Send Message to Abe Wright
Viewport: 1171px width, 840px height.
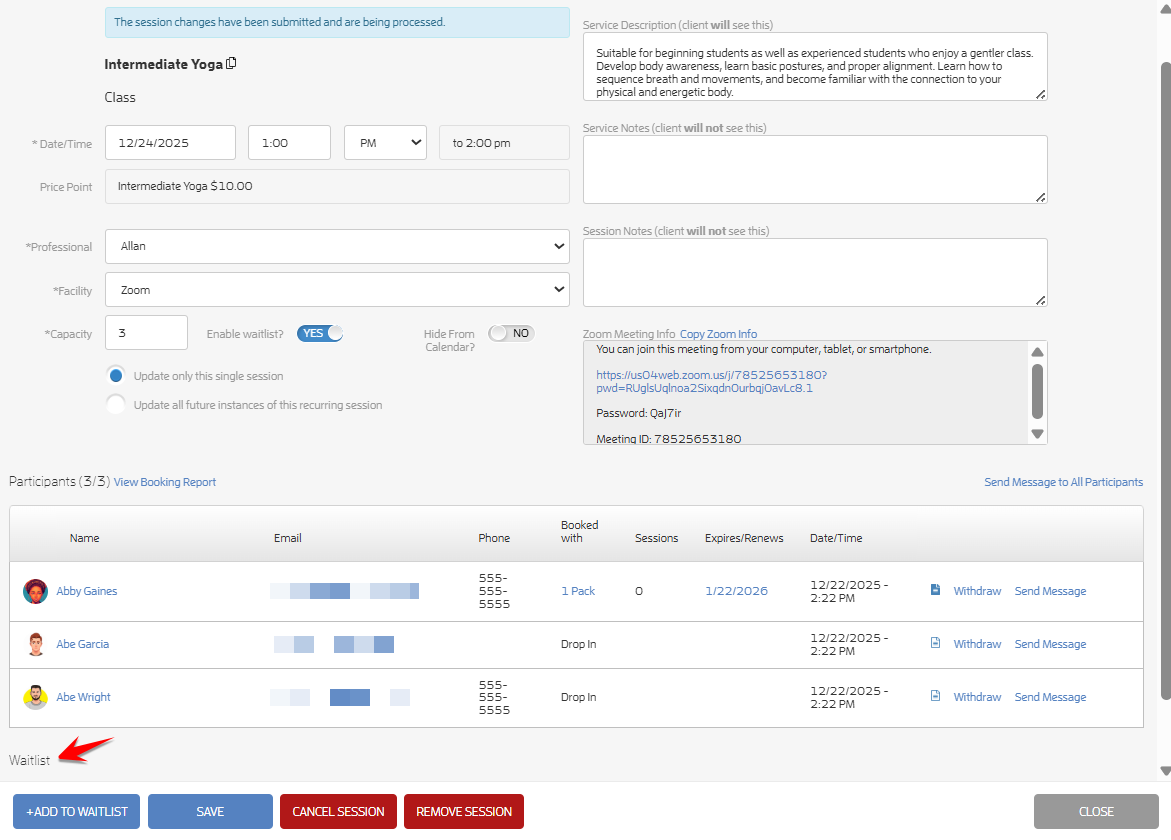coord(1050,697)
